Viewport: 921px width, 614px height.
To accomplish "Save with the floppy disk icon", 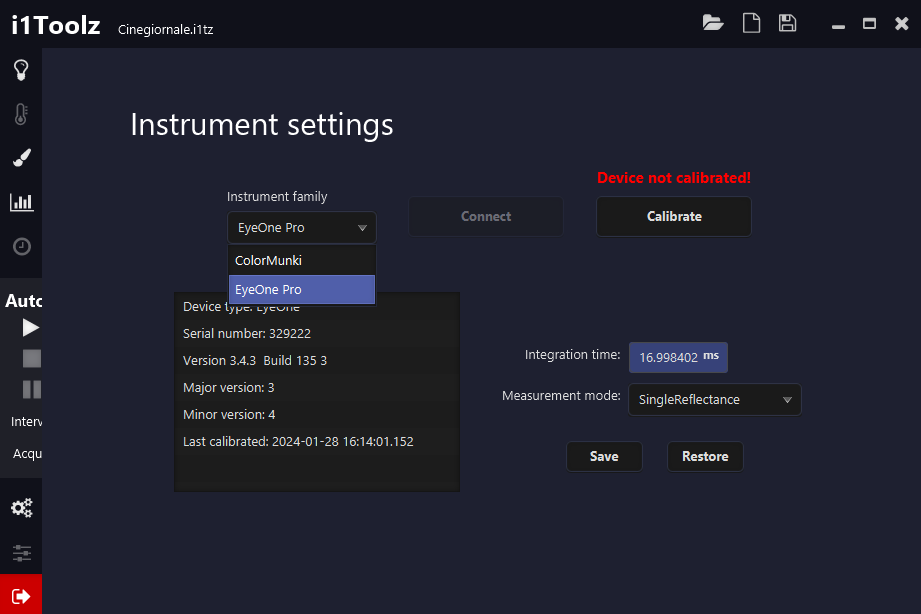I will (787, 23).
